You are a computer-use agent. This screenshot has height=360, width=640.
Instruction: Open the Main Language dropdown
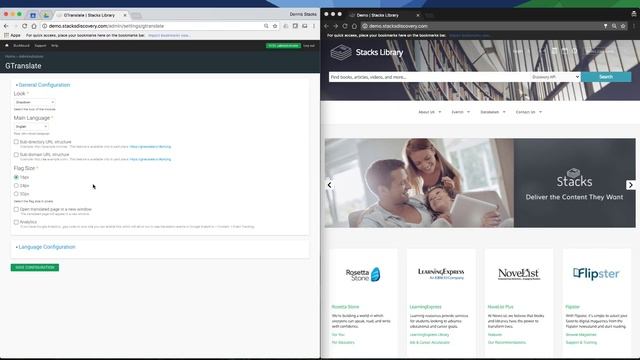[31, 127]
